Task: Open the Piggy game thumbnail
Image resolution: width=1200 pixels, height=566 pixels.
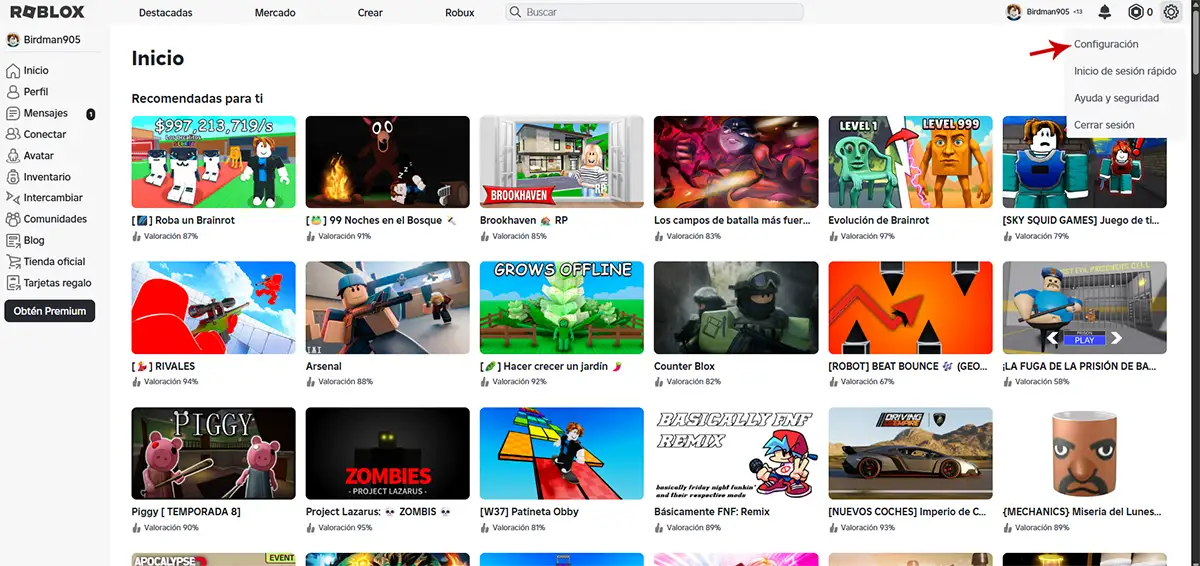Action: pos(213,453)
